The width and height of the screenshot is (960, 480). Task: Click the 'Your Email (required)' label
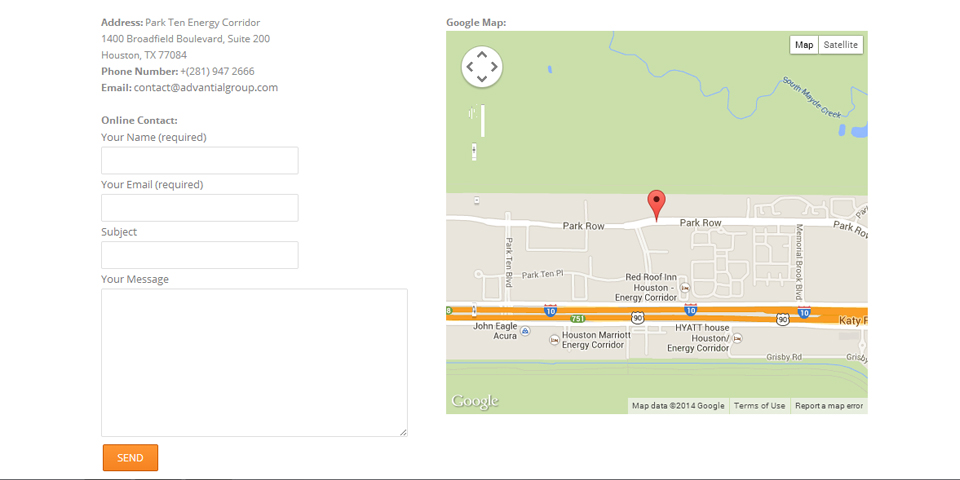click(152, 184)
